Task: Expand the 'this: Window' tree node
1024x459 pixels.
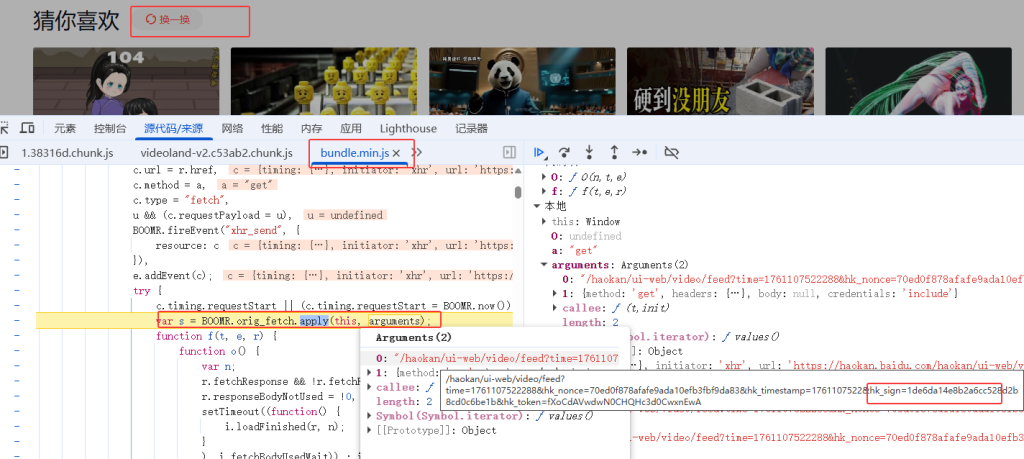Action: 544,221
